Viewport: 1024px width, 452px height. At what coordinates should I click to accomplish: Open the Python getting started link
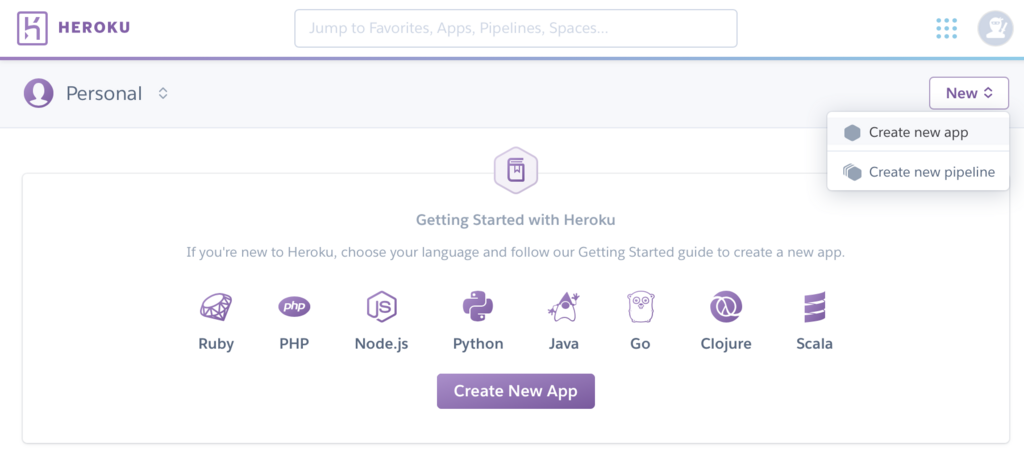click(x=478, y=344)
